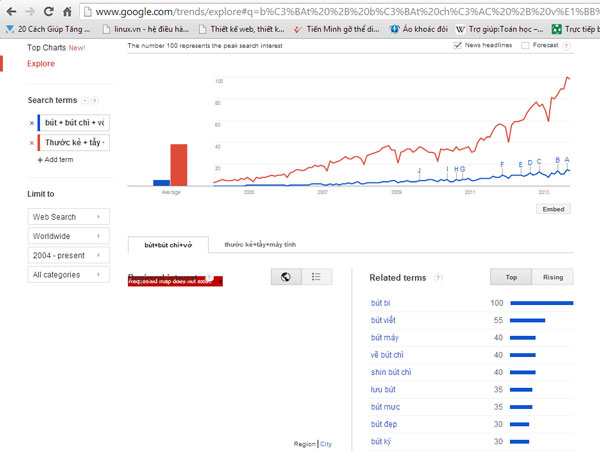Open the 'Tiến Minh gỡ thế đi...' bookmark

point(337,29)
